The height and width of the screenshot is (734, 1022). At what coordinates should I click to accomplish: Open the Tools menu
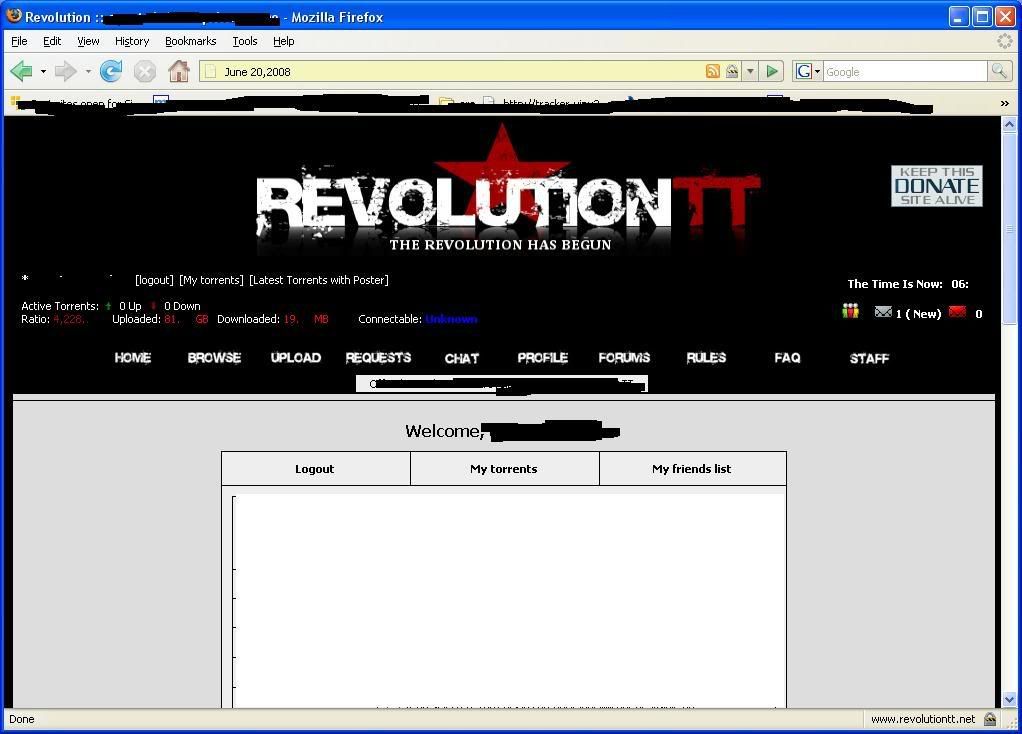(x=244, y=41)
